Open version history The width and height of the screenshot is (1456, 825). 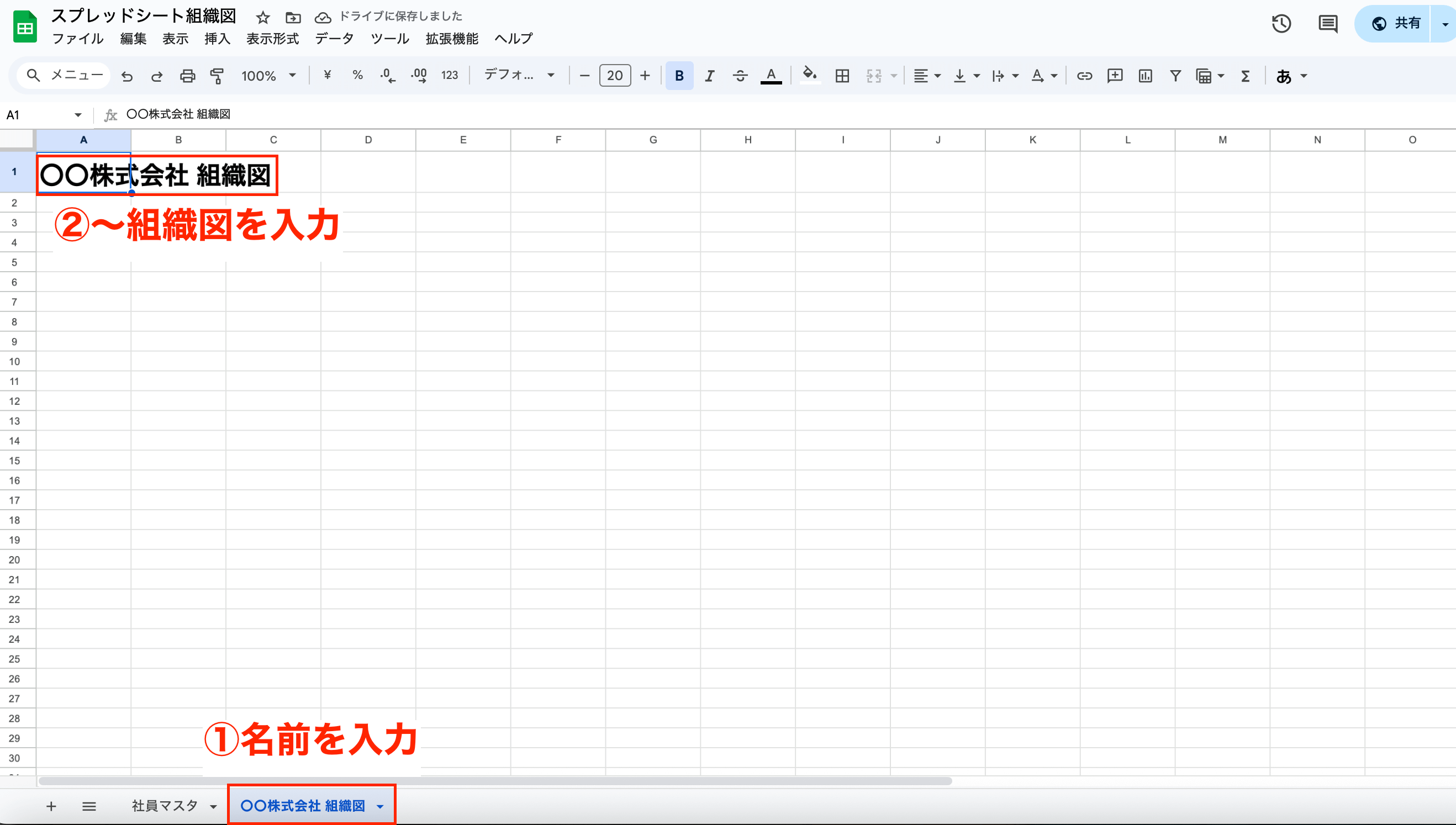coord(1281,24)
